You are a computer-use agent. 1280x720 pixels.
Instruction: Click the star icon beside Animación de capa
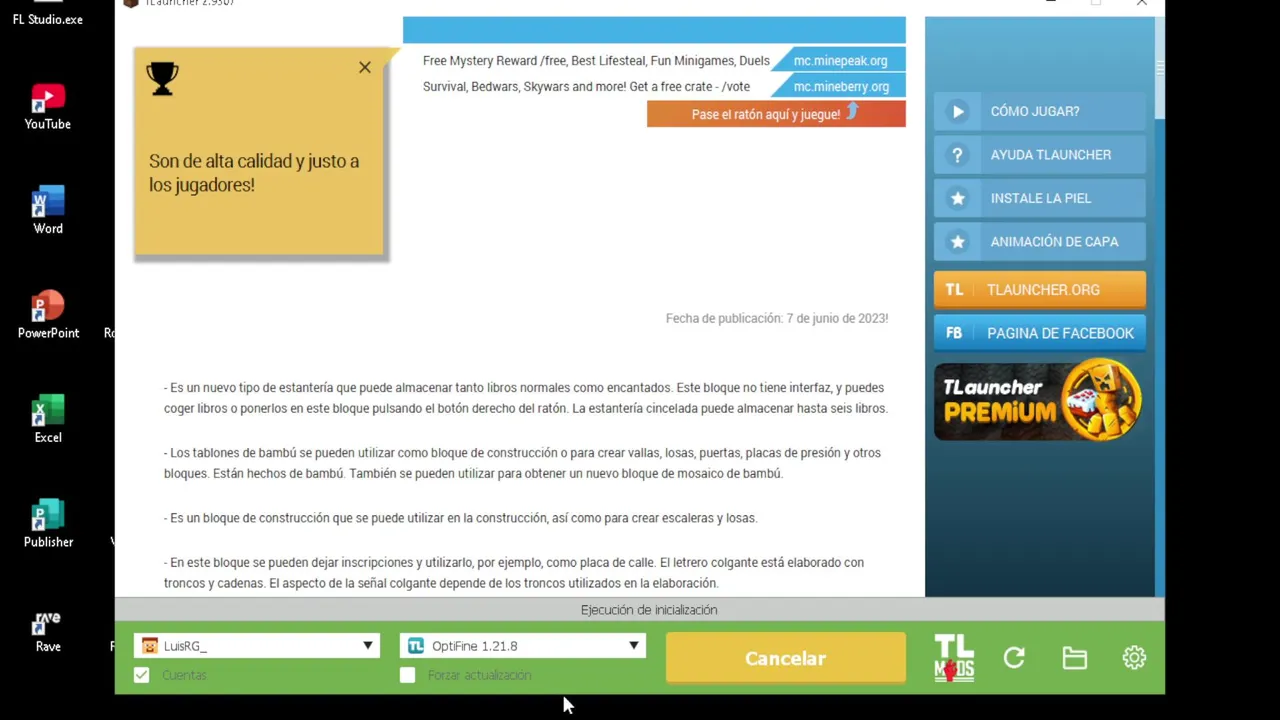point(958,242)
